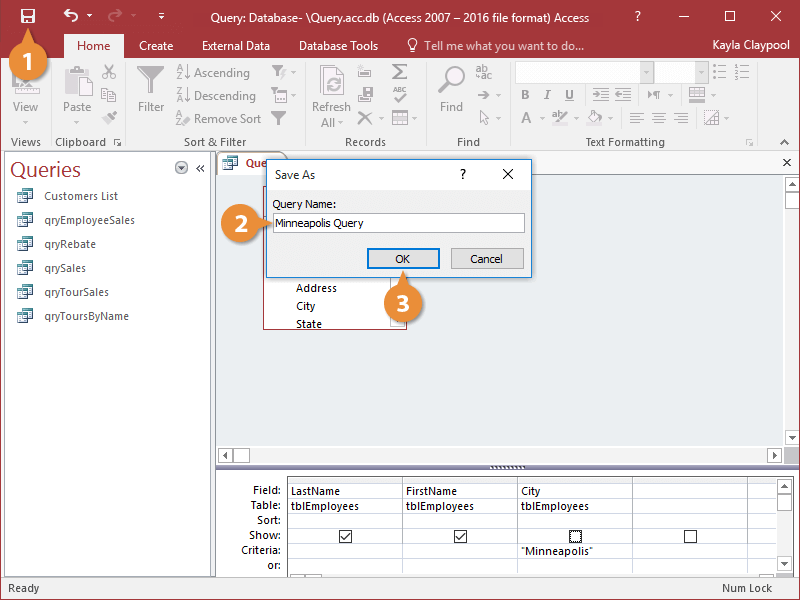Open the Quick Access Toolbar customize dropdown
800x600 pixels.
[x=161, y=16]
